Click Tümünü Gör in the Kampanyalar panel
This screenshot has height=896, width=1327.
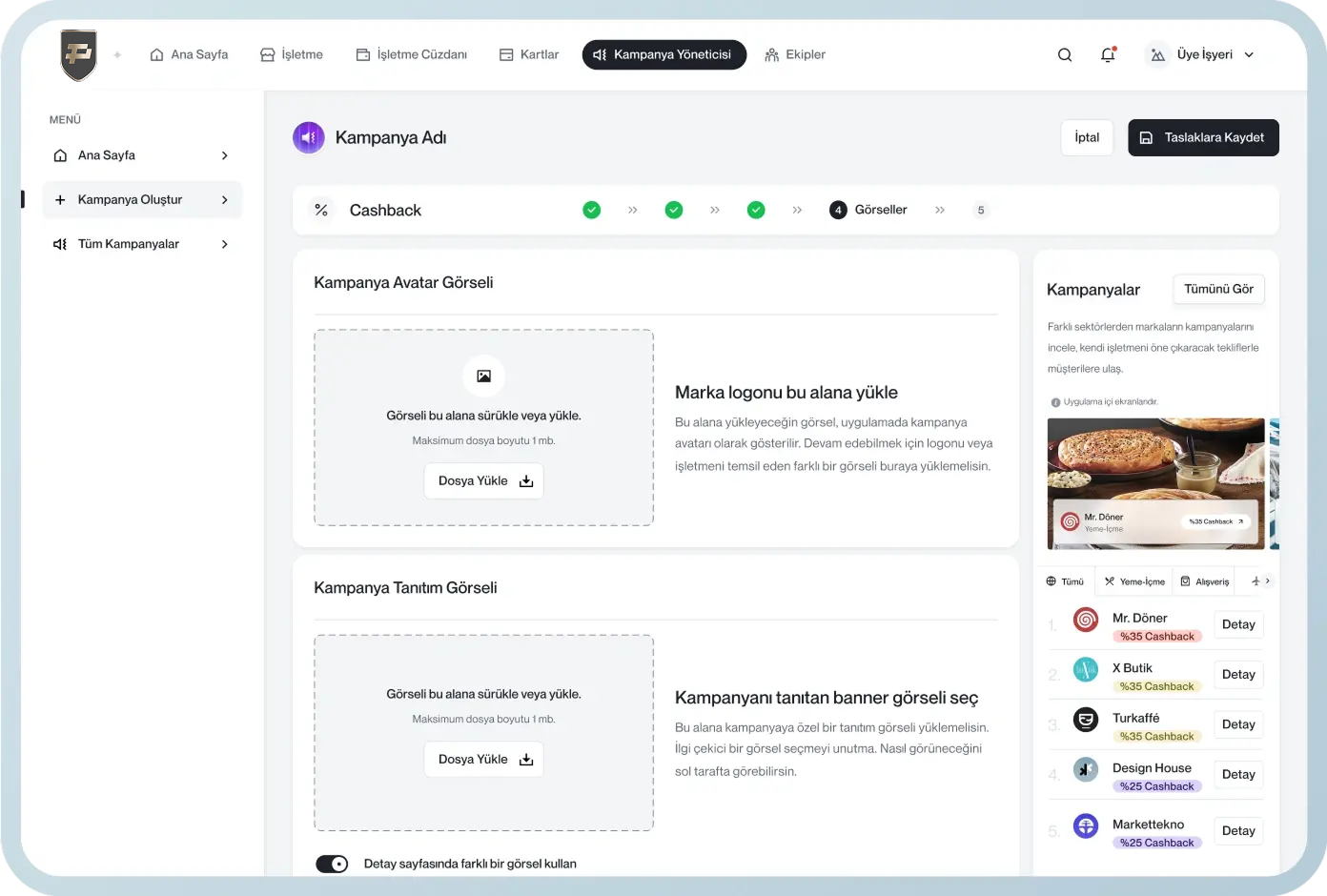point(1218,290)
